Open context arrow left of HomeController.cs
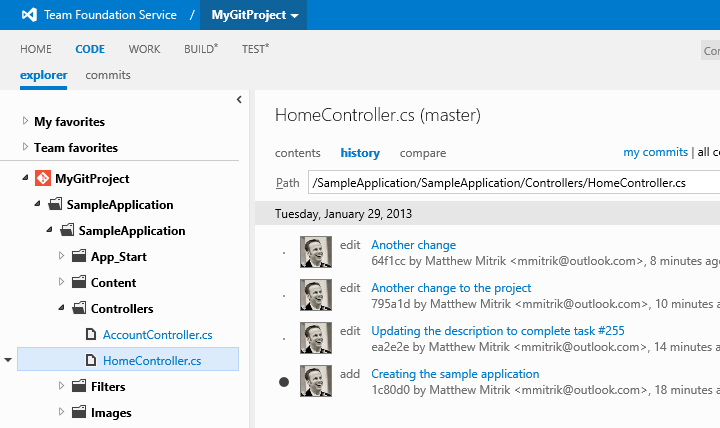 [8, 360]
